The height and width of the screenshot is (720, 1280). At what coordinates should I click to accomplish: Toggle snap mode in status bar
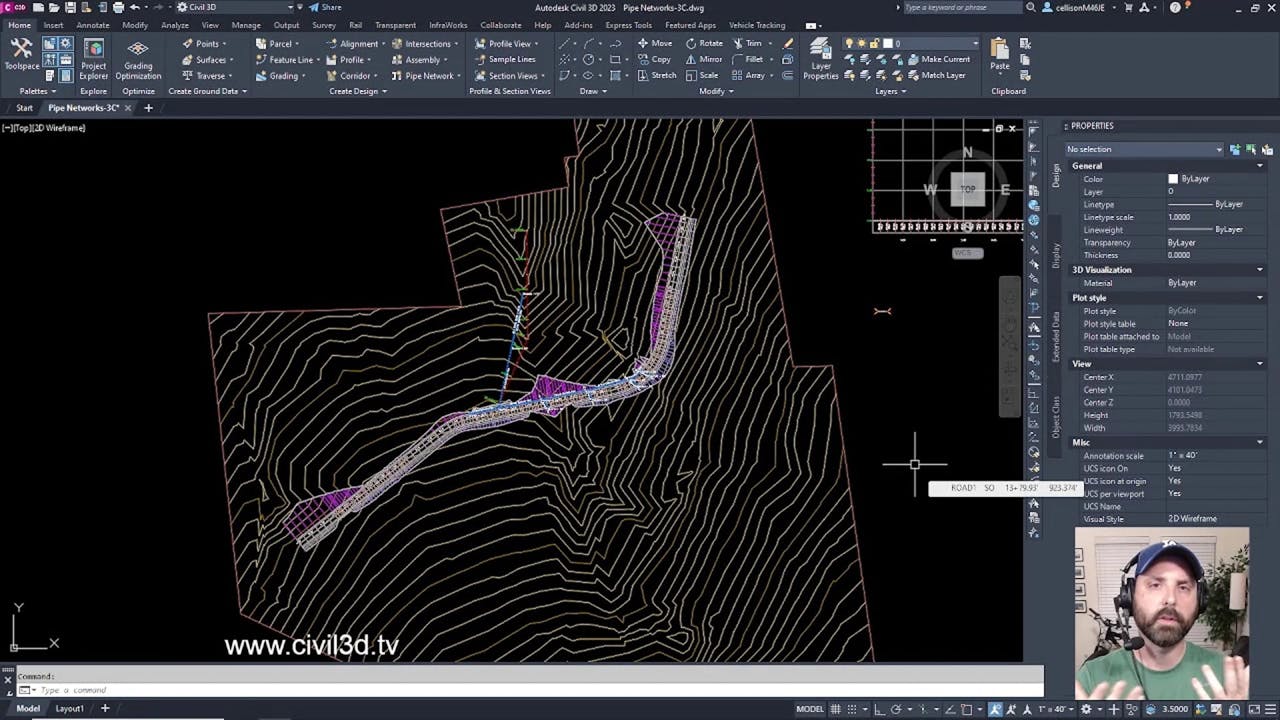(853, 709)
